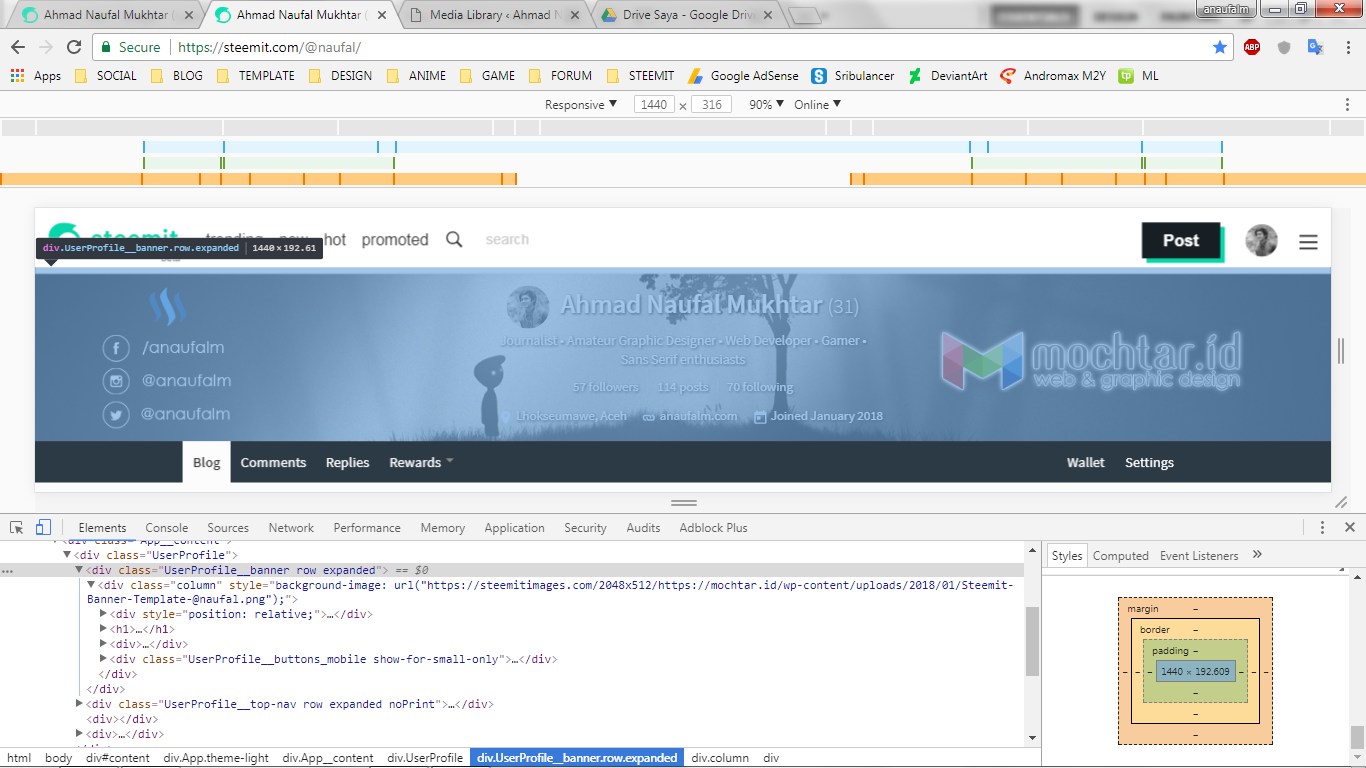Click the Elements panel vertical scrollbar
Viewport: 1366px width, 768px height.
1032,642
